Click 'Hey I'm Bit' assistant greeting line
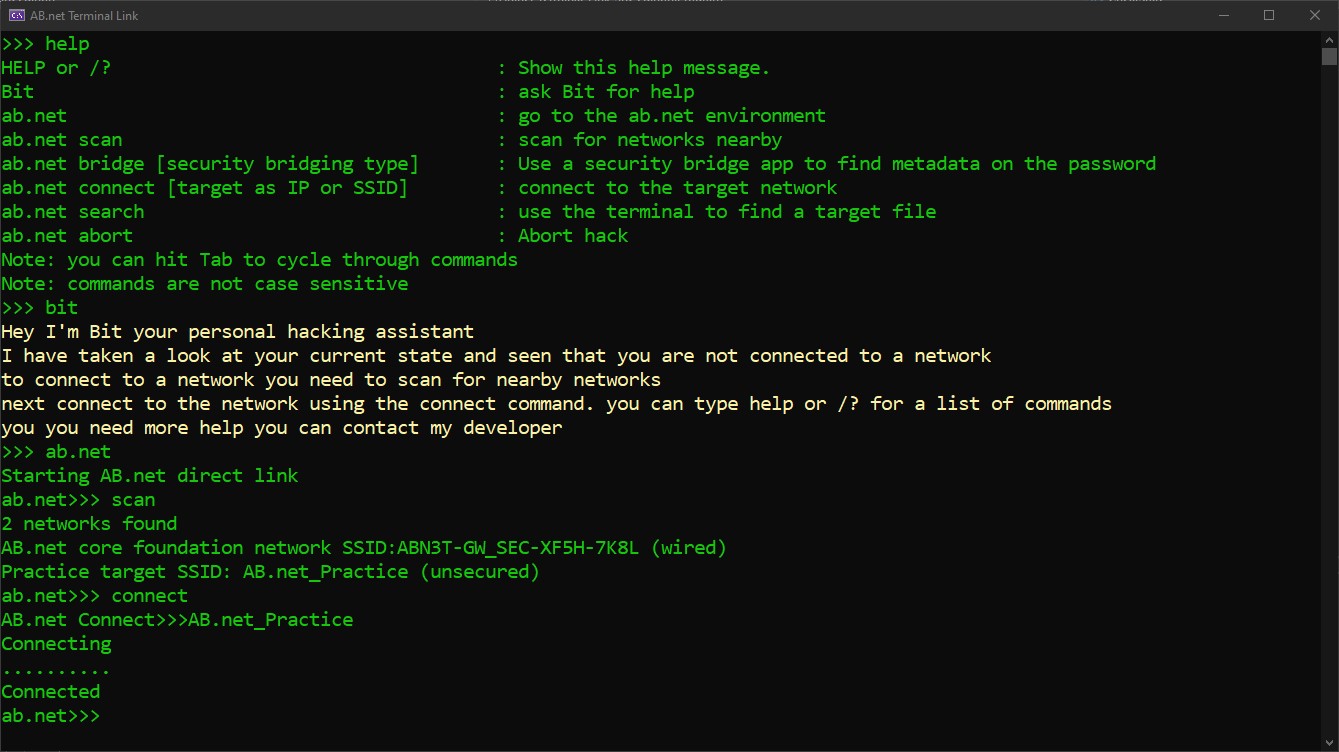The image size is (1339, 752). point(238,332)
